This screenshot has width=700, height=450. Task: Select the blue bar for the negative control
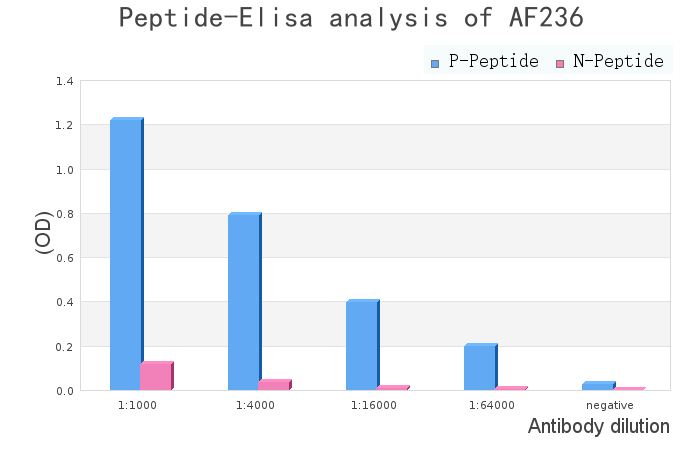pos(598,386)
